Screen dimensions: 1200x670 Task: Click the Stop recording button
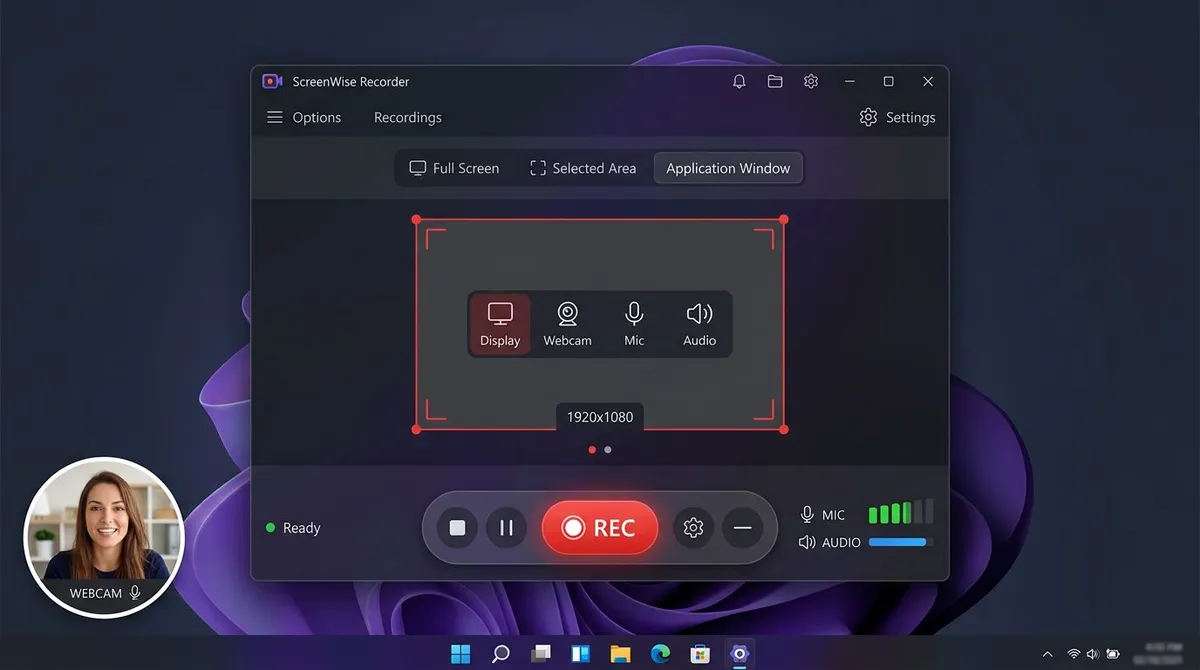point(458,528)
